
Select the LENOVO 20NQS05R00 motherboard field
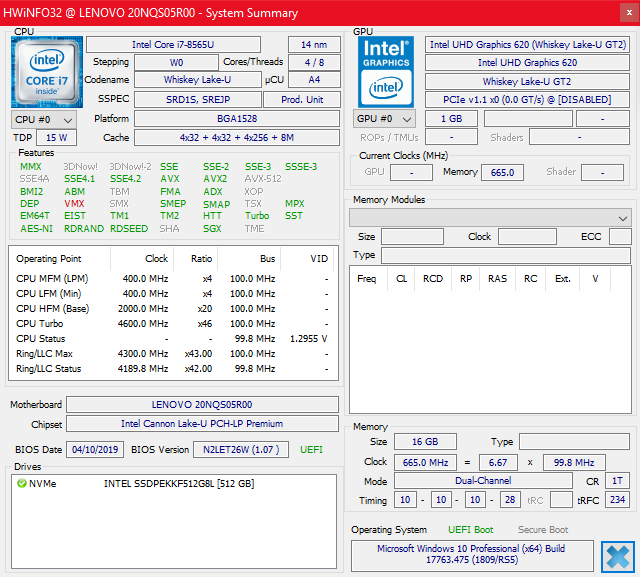[202, 405]
